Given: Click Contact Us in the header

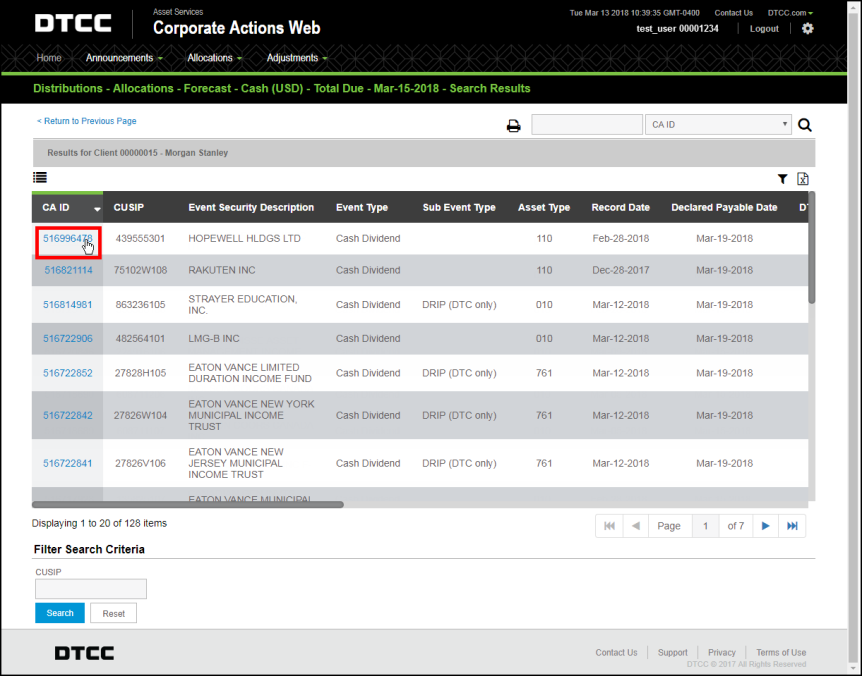Looking at the screenshot, I should [733, 13].
